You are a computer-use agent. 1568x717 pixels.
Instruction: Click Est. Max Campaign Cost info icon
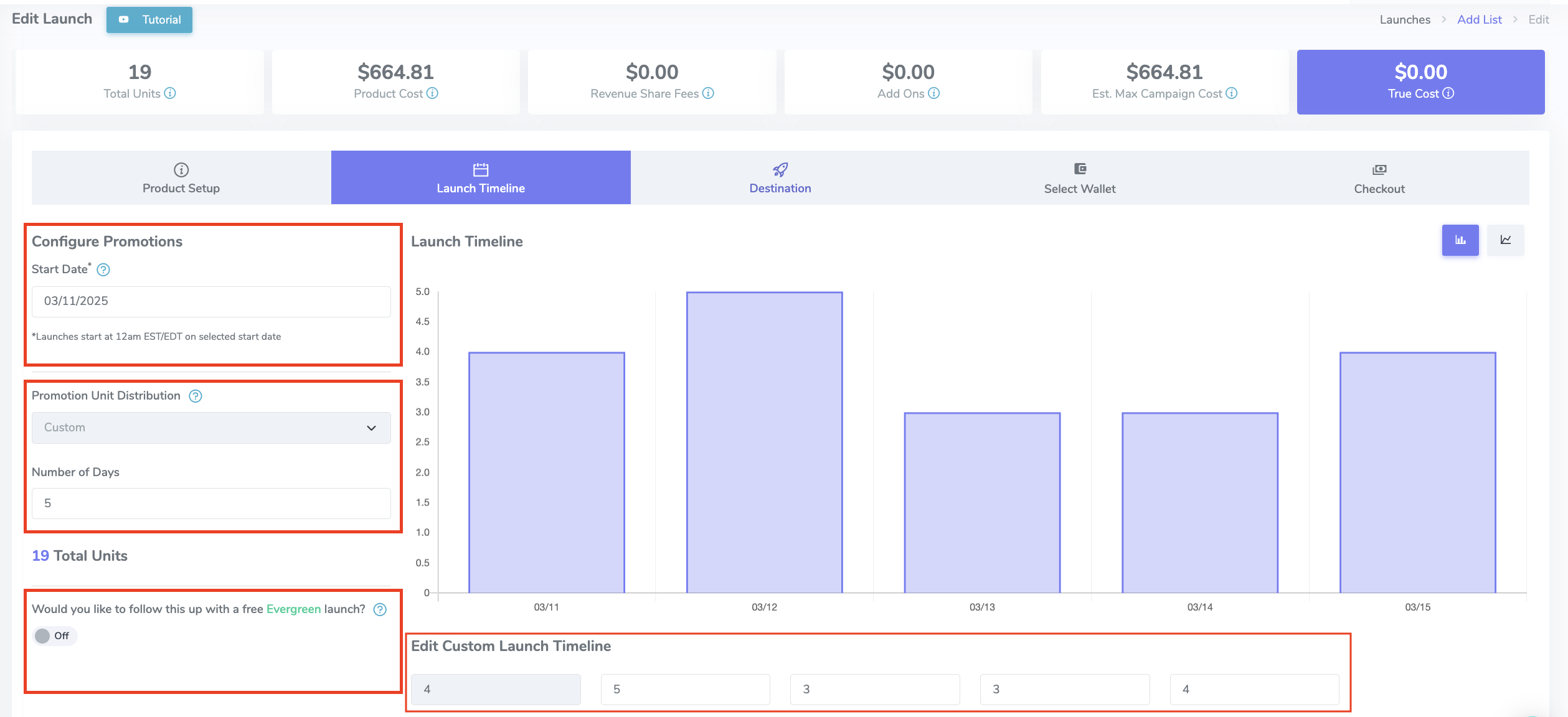coord(1231,93)
